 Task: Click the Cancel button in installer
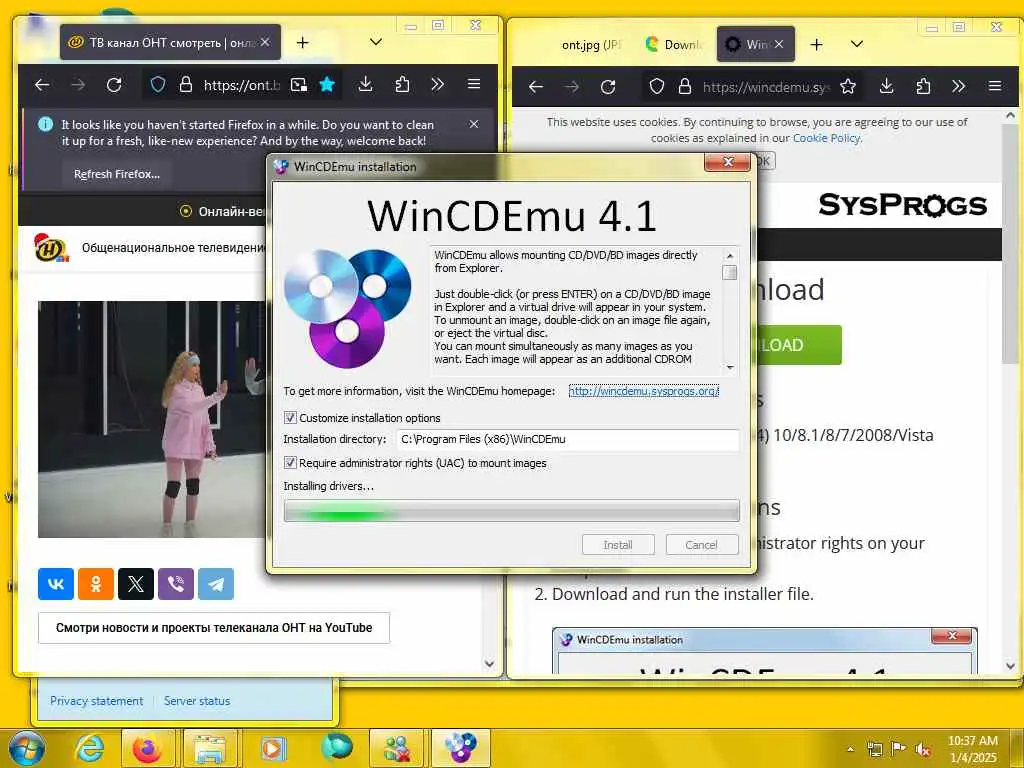(702, 545)
